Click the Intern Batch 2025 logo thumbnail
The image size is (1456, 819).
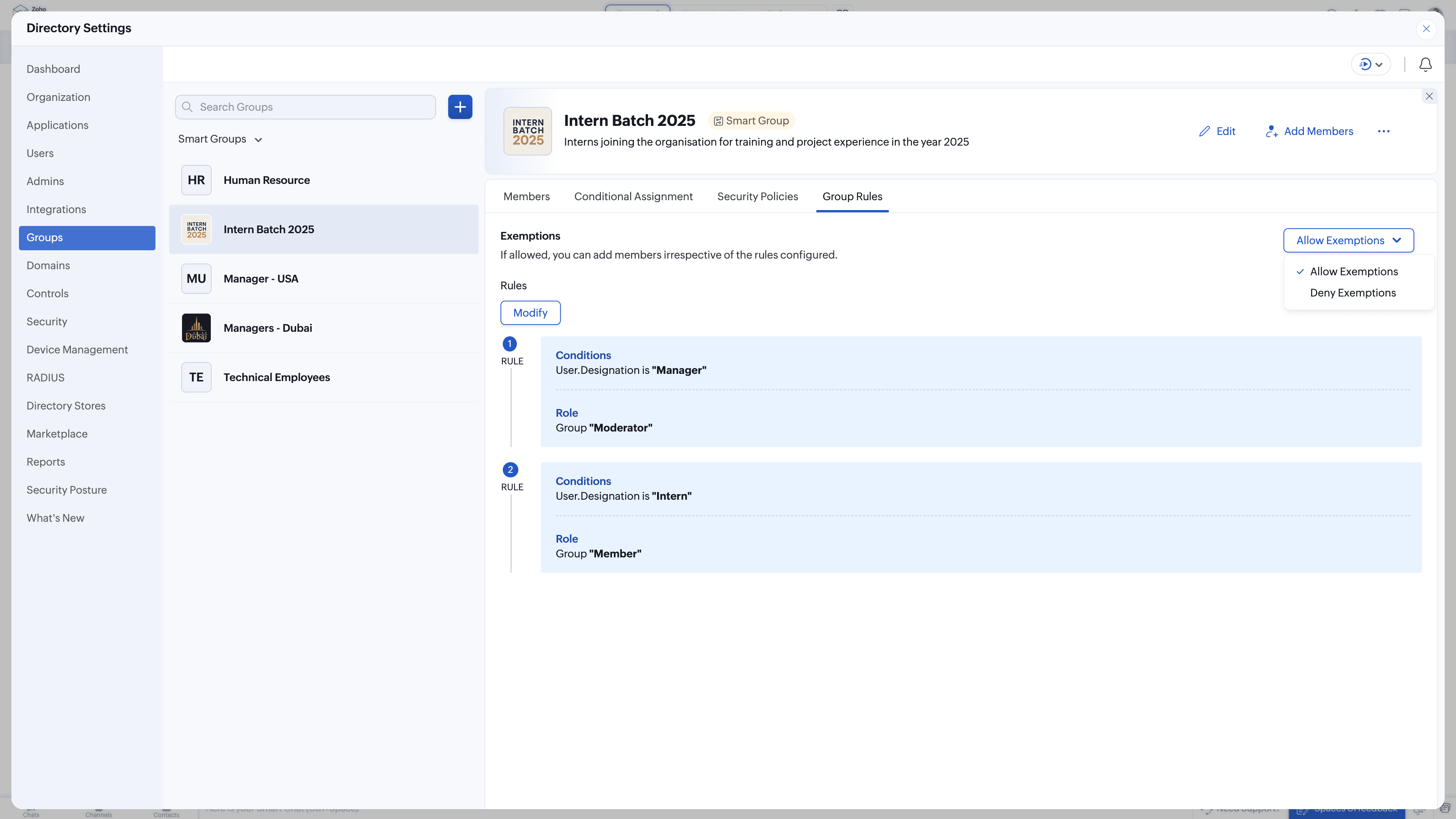[527, 131]
